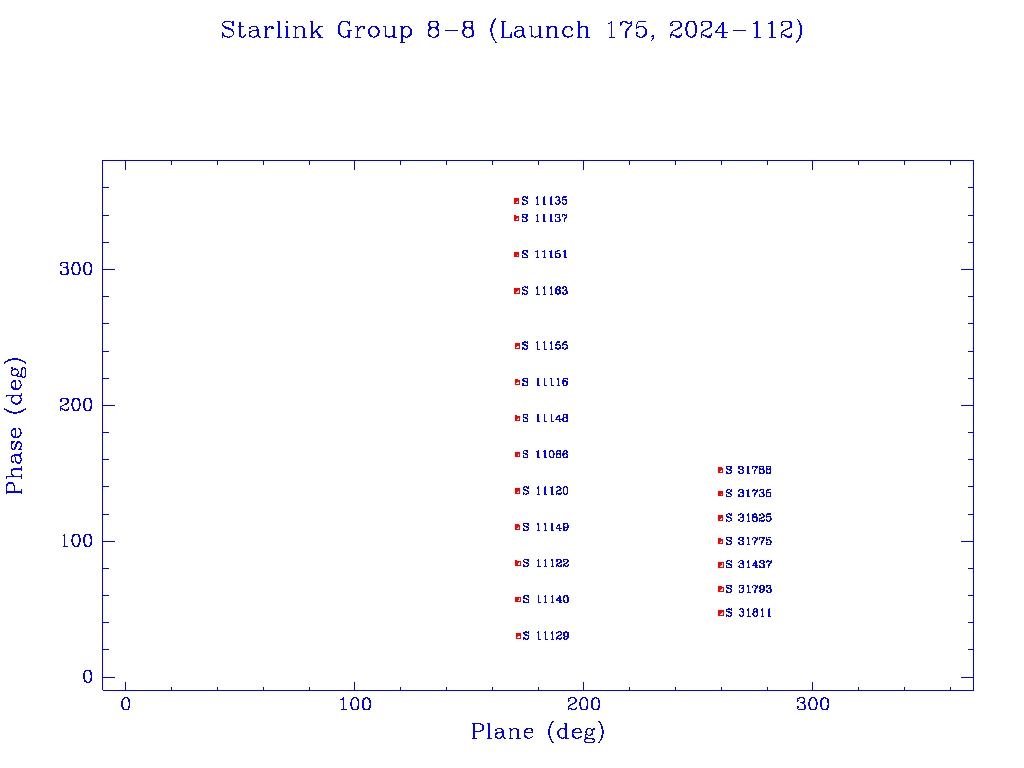Select the label S 11140
The image size is (1024, 768).
pyautogui.click(x=545, y=600)
